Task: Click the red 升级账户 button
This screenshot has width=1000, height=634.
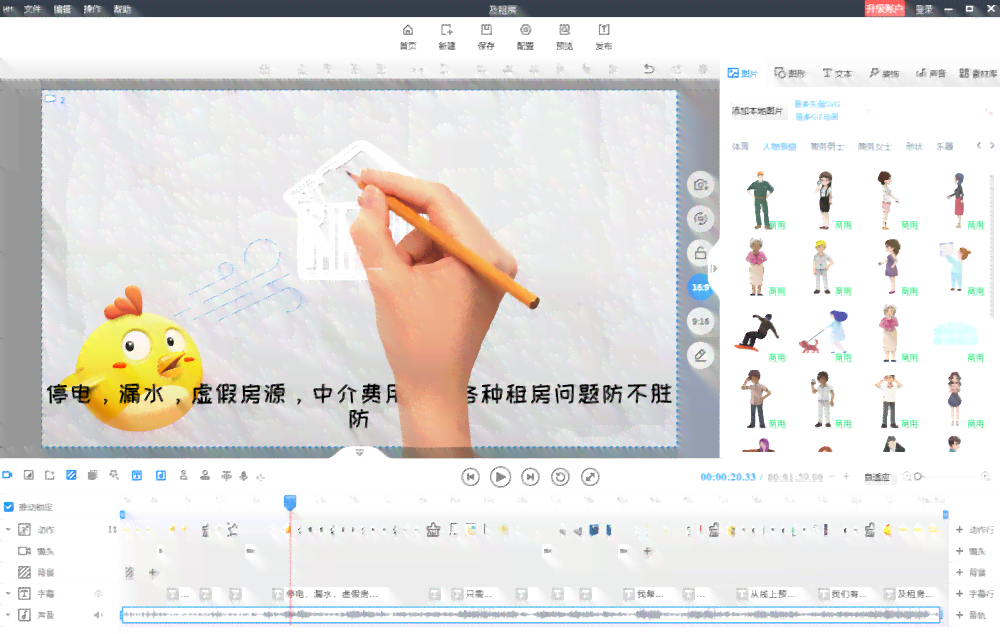Action: pos(885,9)
